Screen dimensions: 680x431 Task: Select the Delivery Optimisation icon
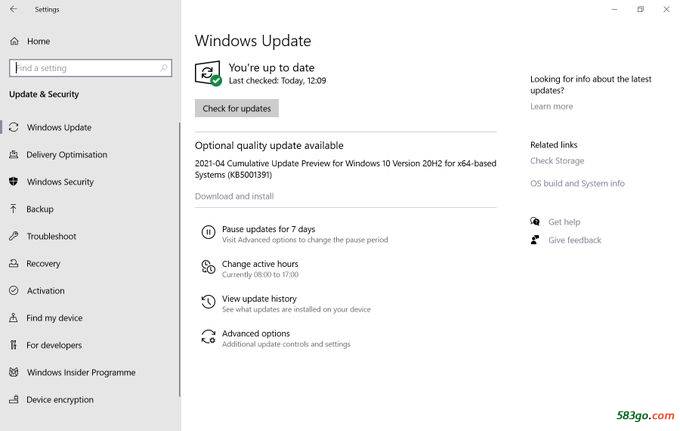pos(14,154)
